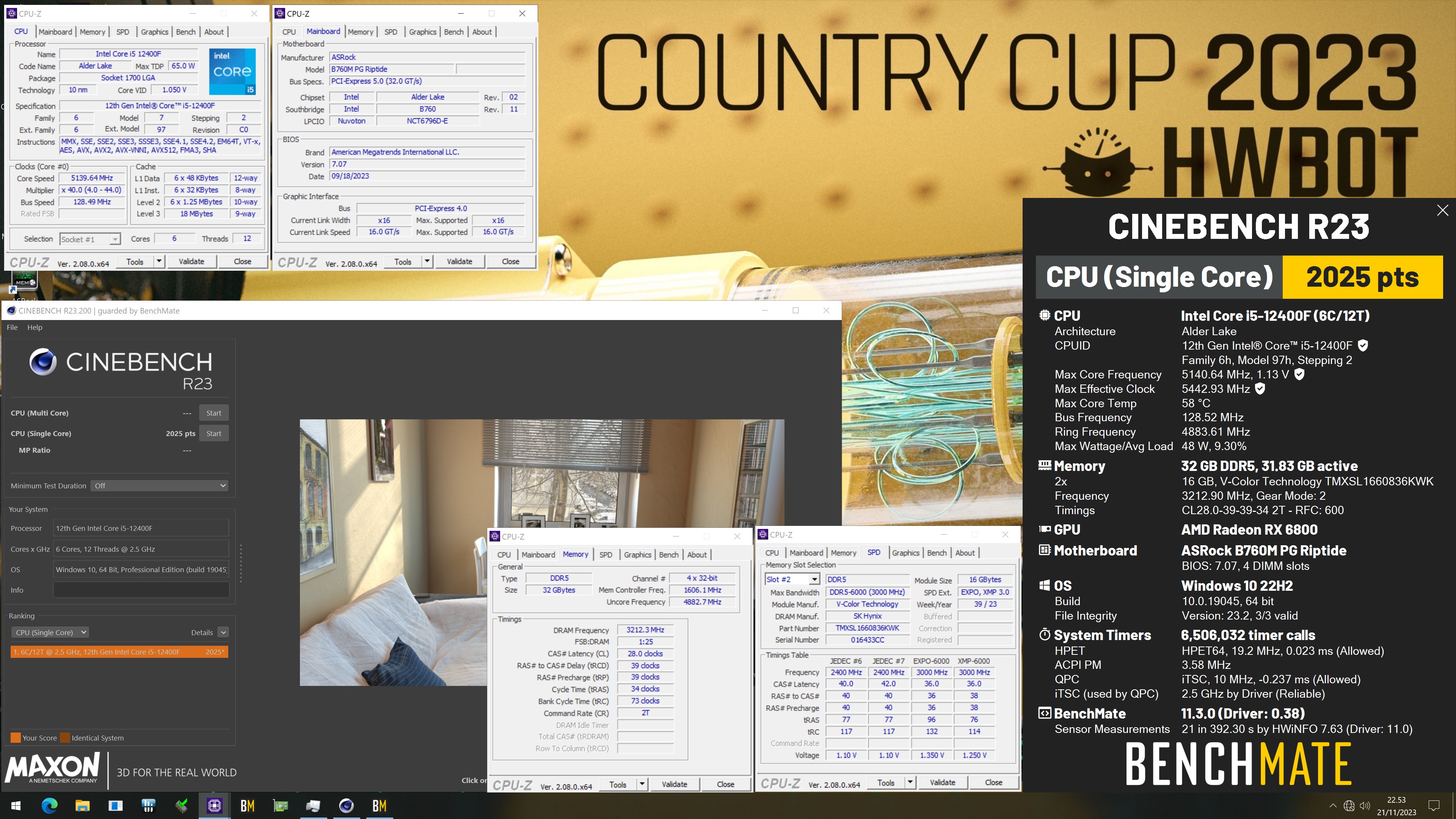Select SPD tab in CPU-Z Memory window
1456x819 pixels.
(x=606, y=554)
